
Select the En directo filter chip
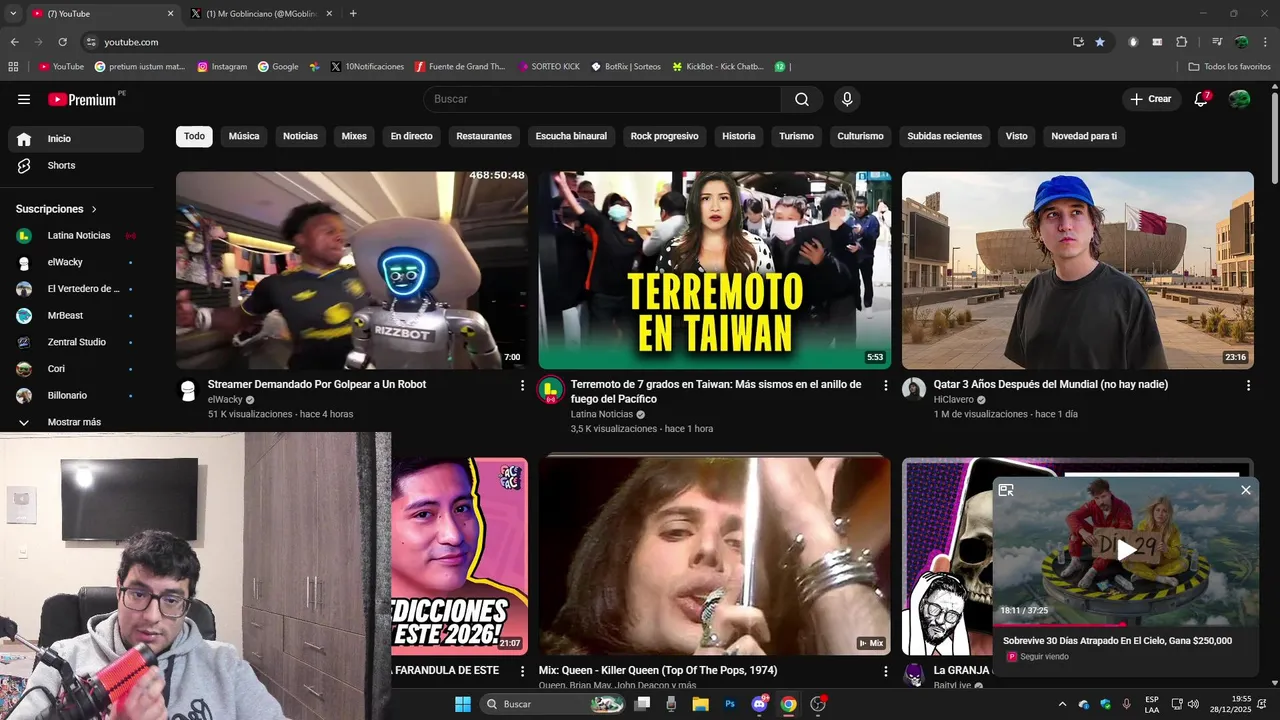[x=412, y=136]
